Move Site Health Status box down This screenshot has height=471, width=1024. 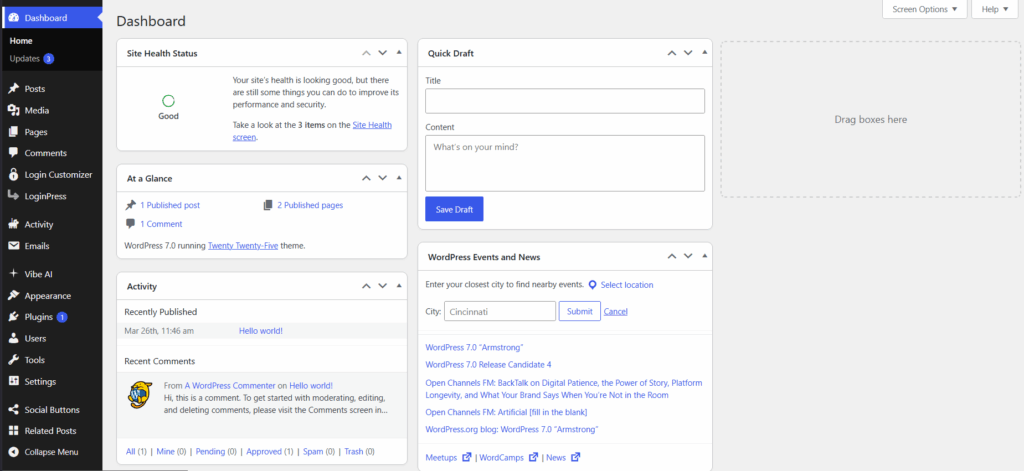[x=383, y=53]
